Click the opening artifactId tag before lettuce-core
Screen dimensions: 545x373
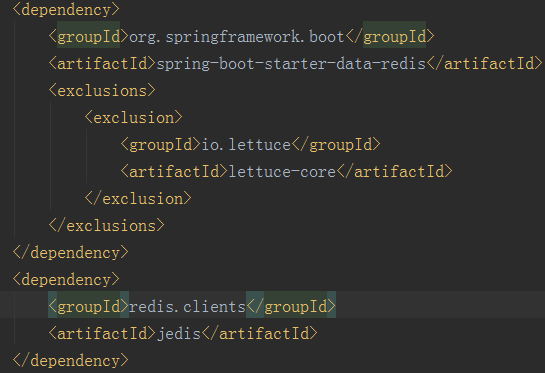tap(174, 172)
